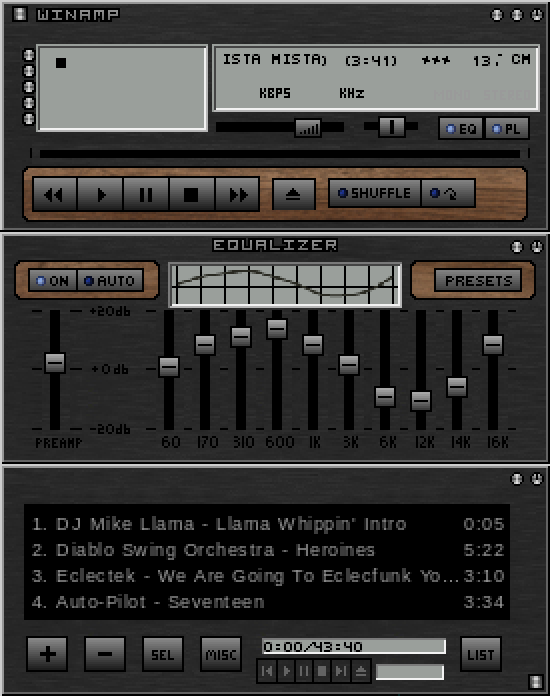
Task: Select track 1 DJ Mike Llama Llama Whippin' Intro
Action: point(268,524)
